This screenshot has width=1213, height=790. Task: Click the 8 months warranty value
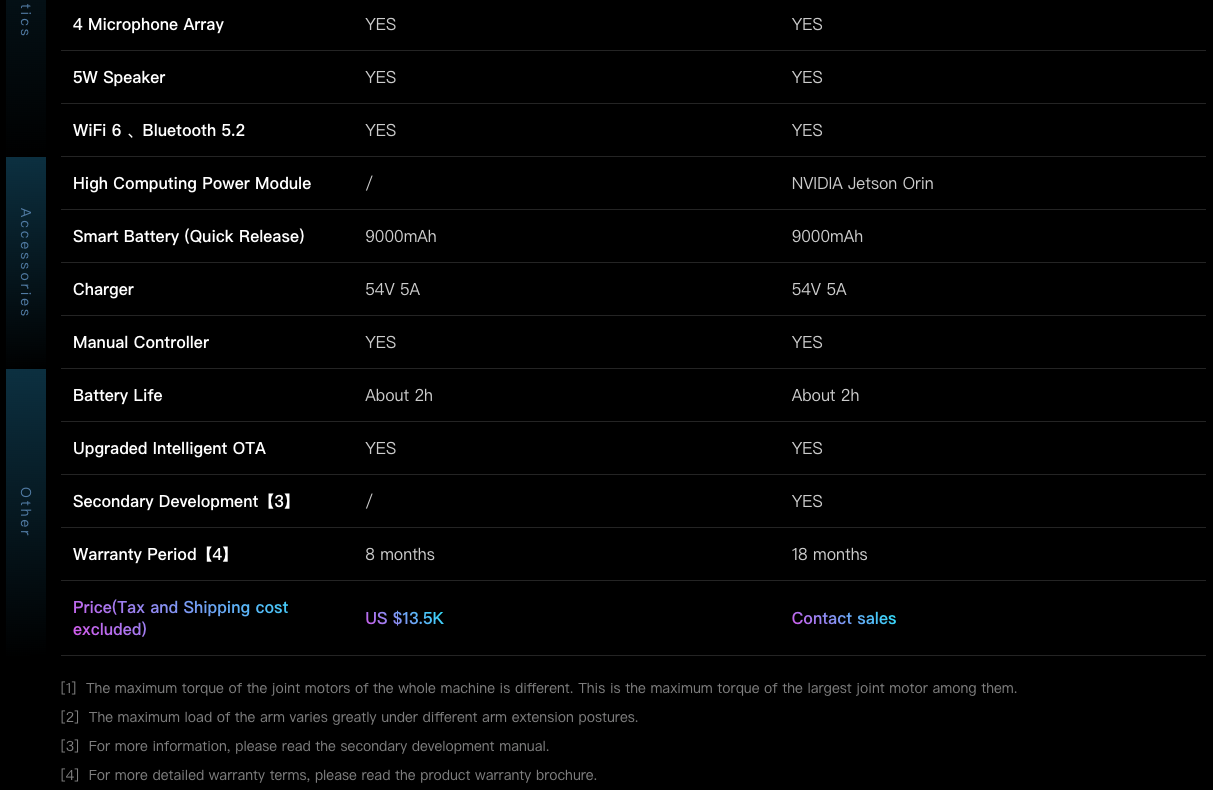click(x=400, y=554)
